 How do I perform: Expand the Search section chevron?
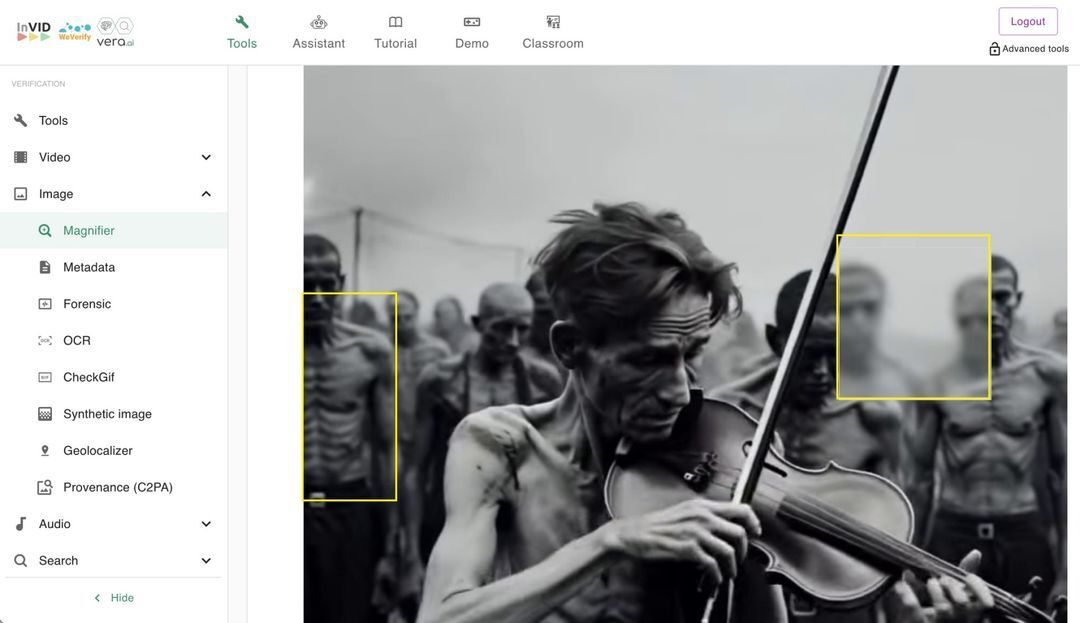(206, 561)
